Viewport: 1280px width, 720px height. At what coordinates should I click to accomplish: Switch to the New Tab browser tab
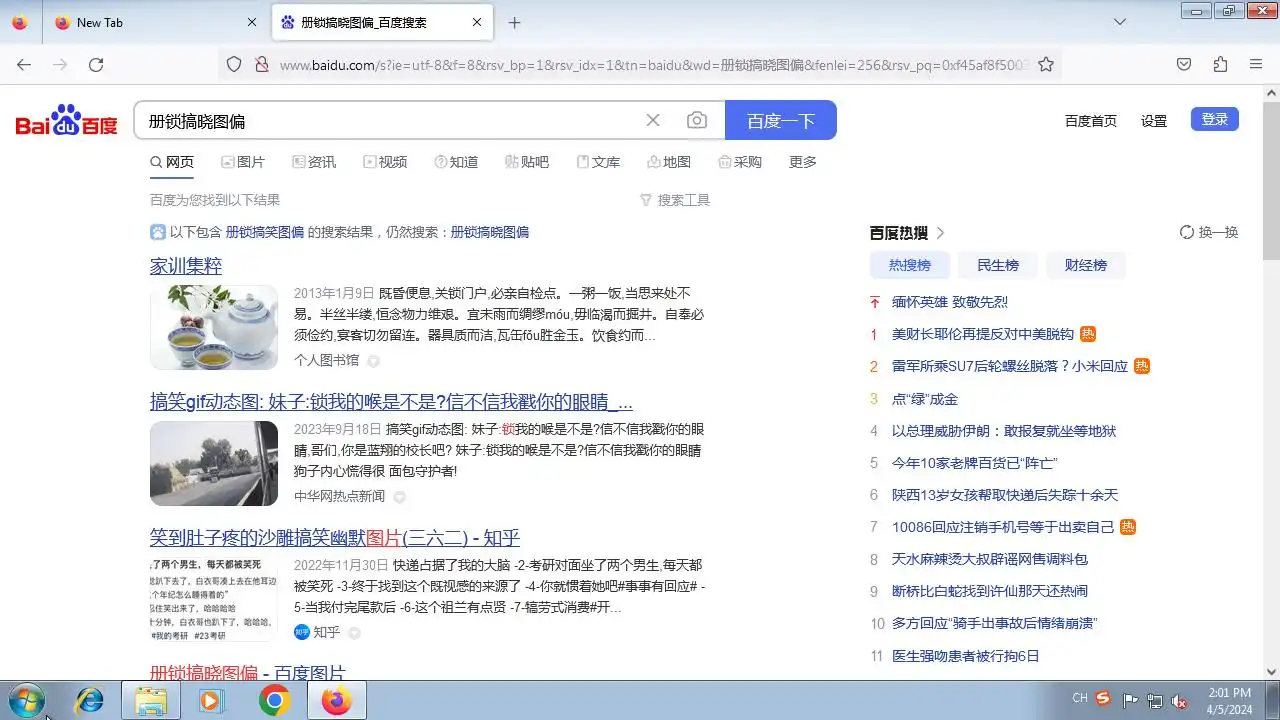156,22
